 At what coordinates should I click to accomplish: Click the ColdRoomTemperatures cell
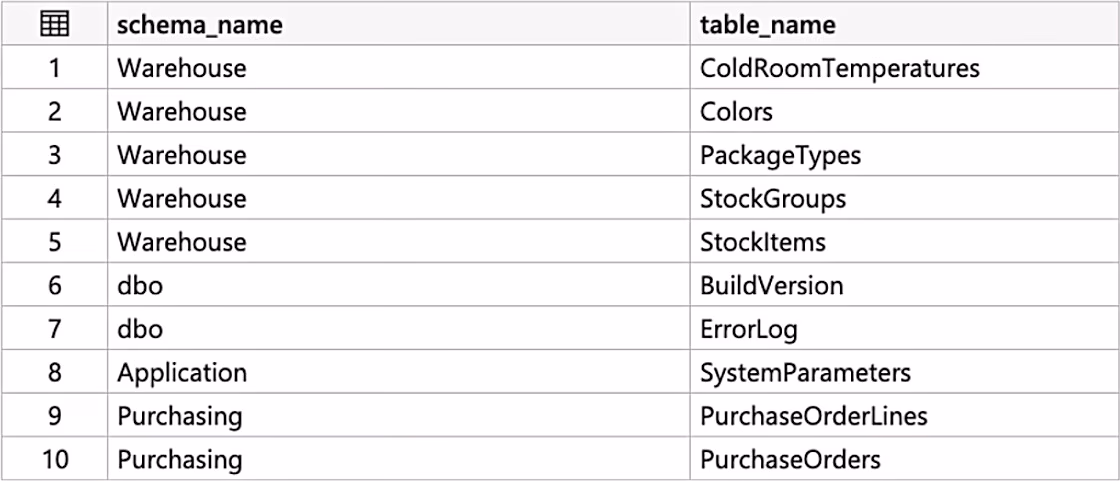[904, 68]
